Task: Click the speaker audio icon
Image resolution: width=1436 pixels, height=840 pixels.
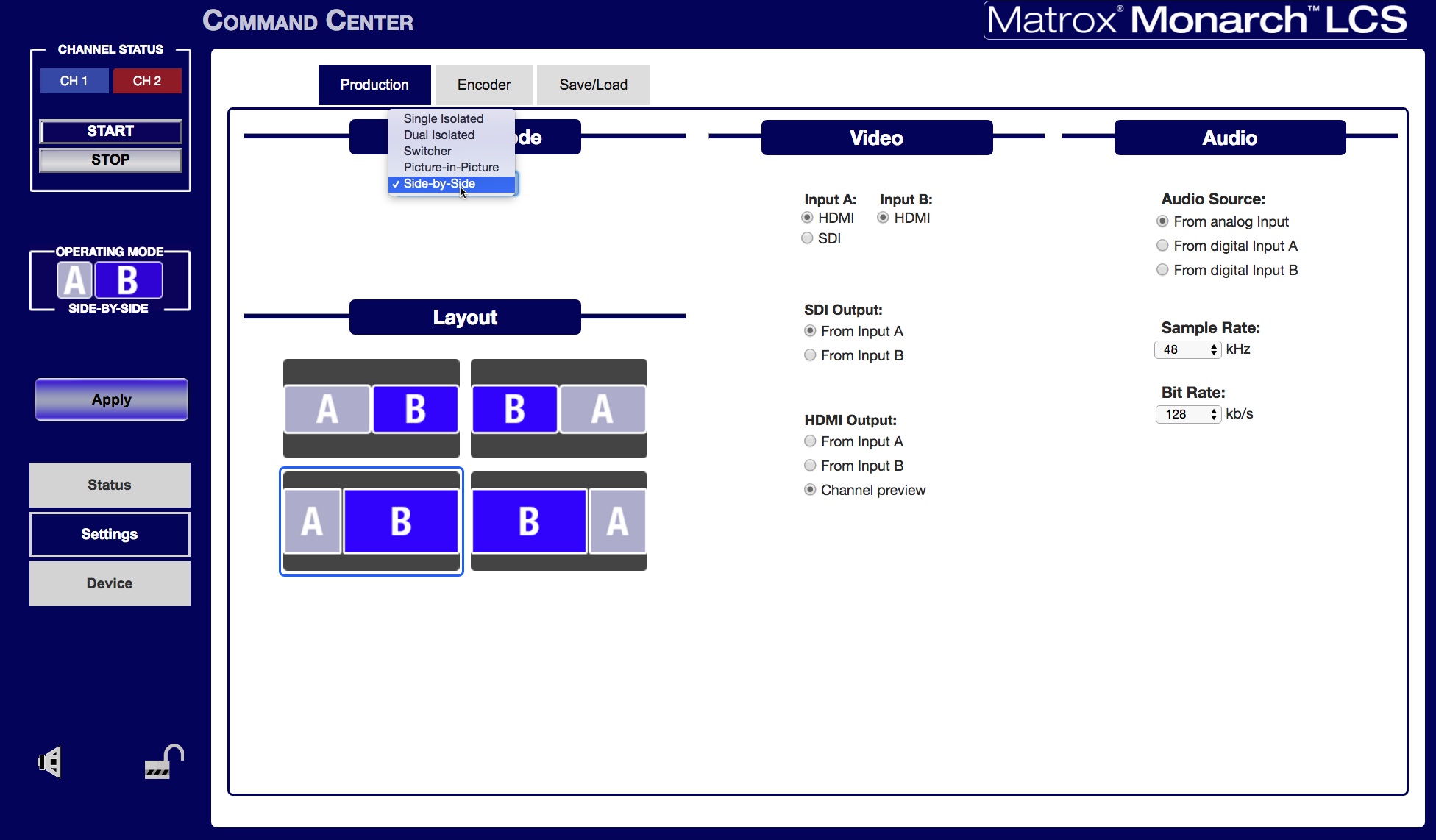Action: 49,762
